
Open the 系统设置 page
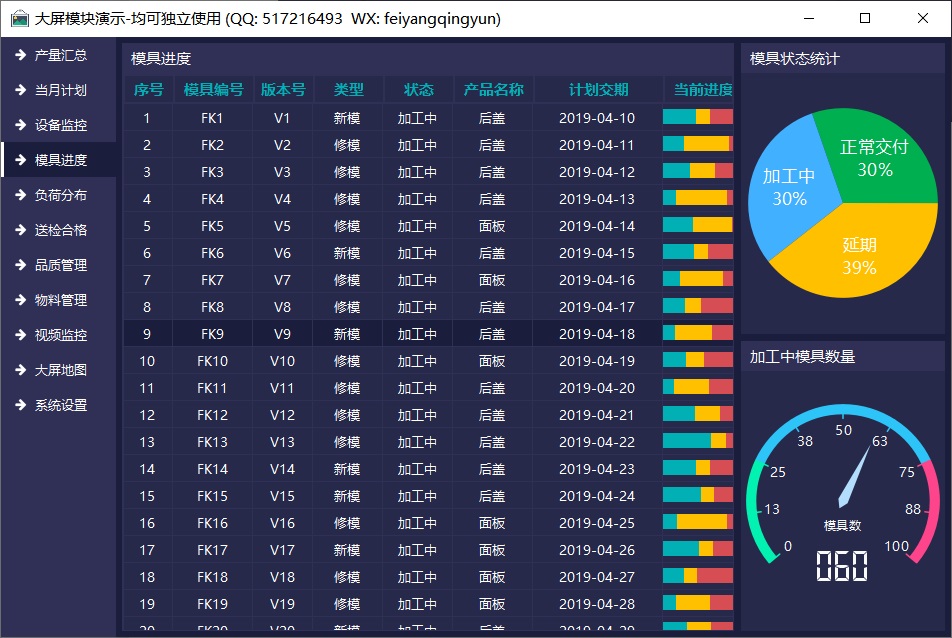61,405
